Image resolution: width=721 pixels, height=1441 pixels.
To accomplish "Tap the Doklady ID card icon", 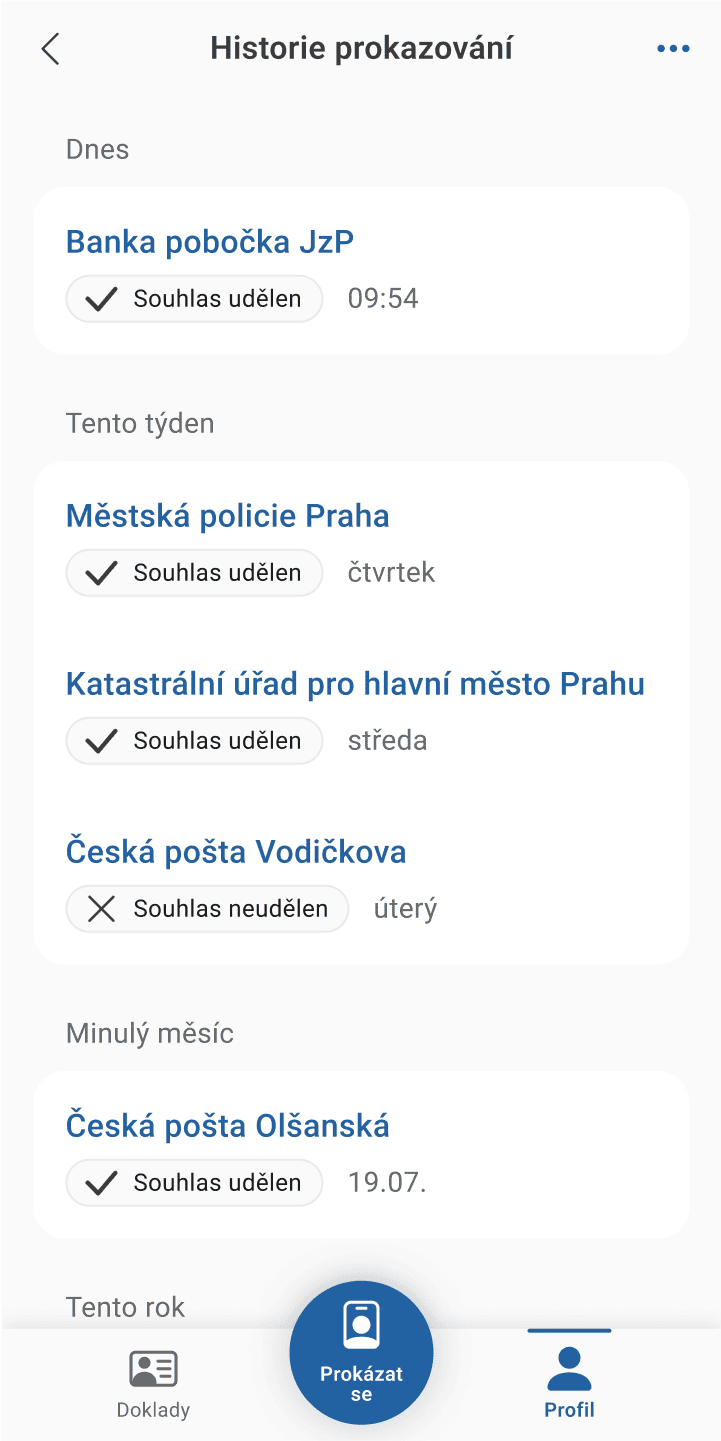I will pyautogui.click(x=153, y=1369).
